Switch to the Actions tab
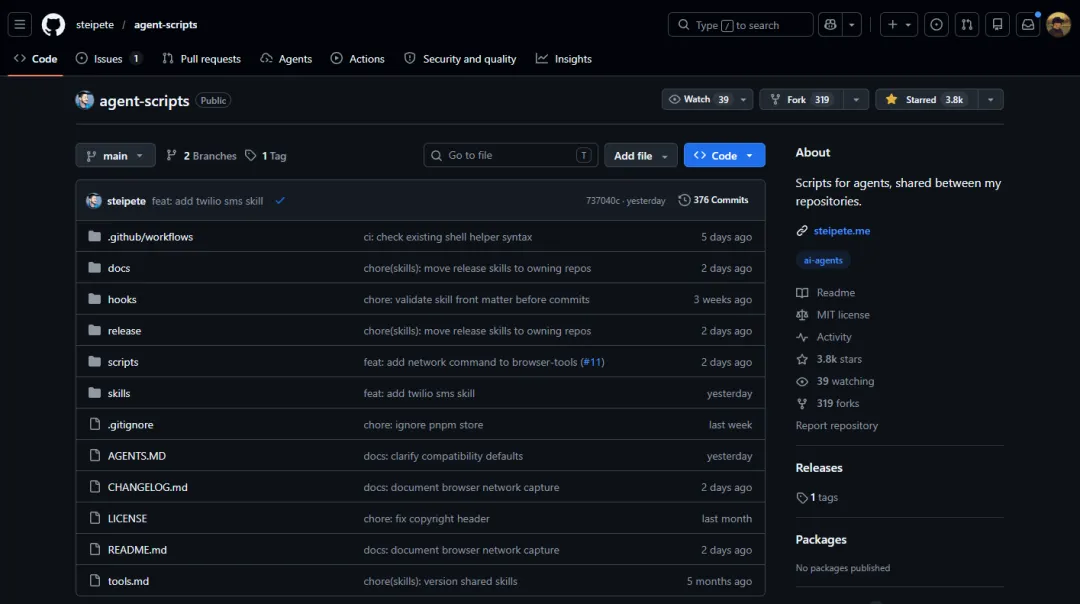 coord(357,59)
